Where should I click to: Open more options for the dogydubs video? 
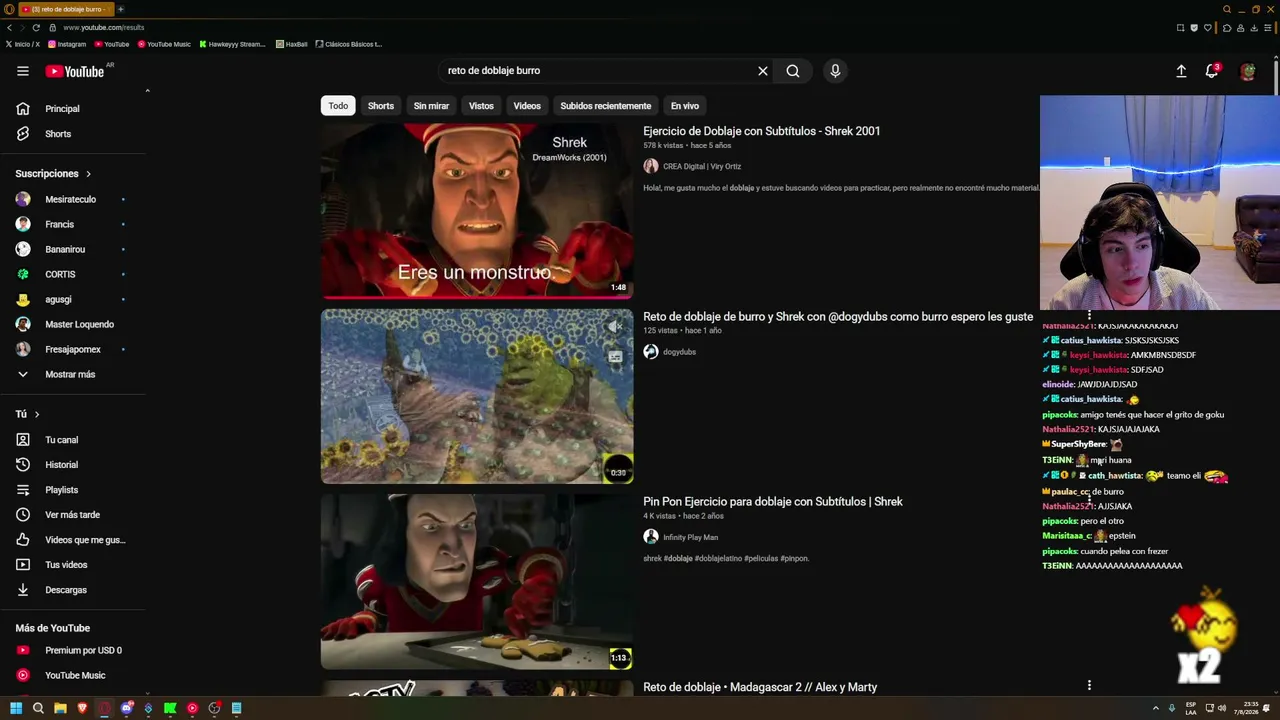click(x=1089, y=316)
